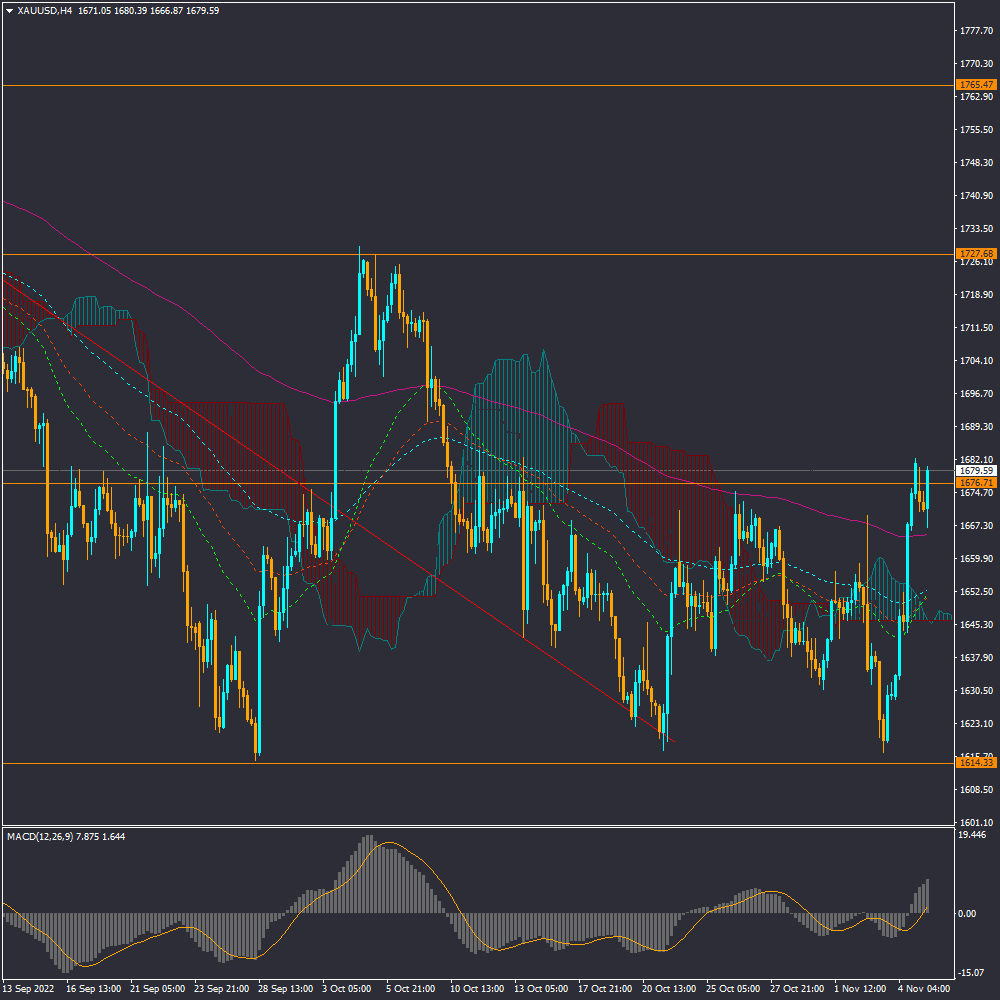
Task: Click the 13 Sep 2022 date label
Action: coord(27,988)
